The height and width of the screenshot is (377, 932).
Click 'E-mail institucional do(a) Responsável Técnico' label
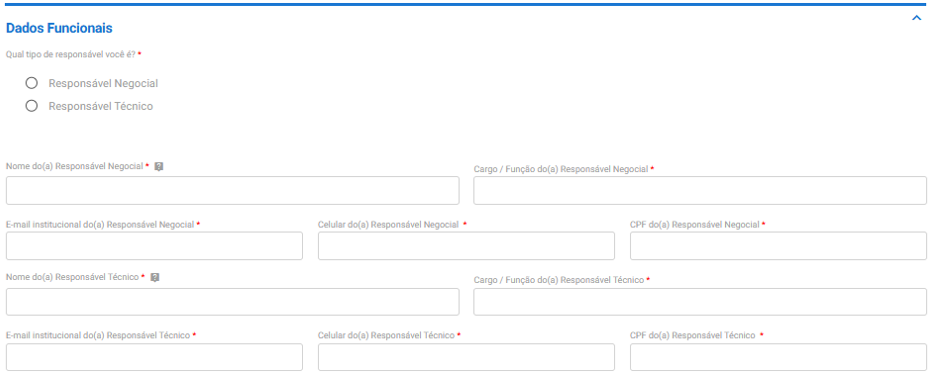tap(98, 335)
